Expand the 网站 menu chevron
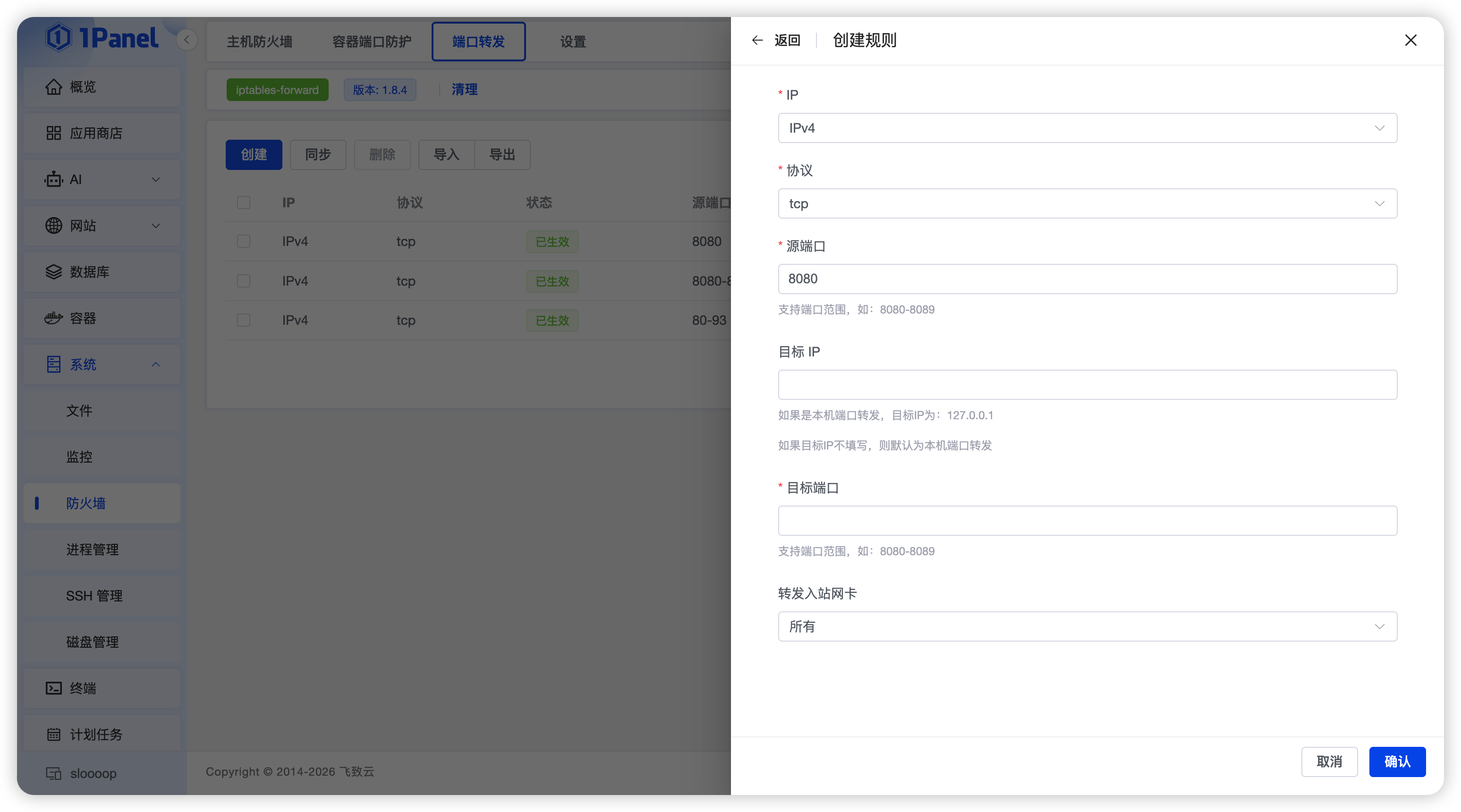Image resolution: width=1461 pixels, height=812 pixels. click(x=156, y=226)
